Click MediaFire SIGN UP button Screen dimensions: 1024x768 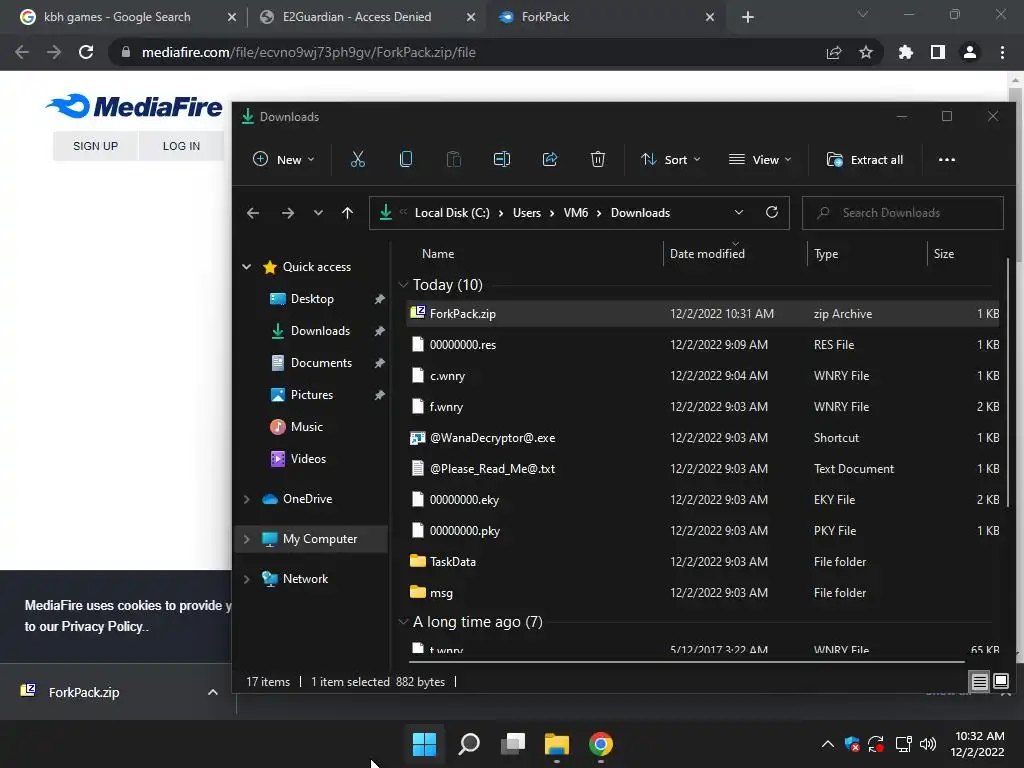[95, 146]
